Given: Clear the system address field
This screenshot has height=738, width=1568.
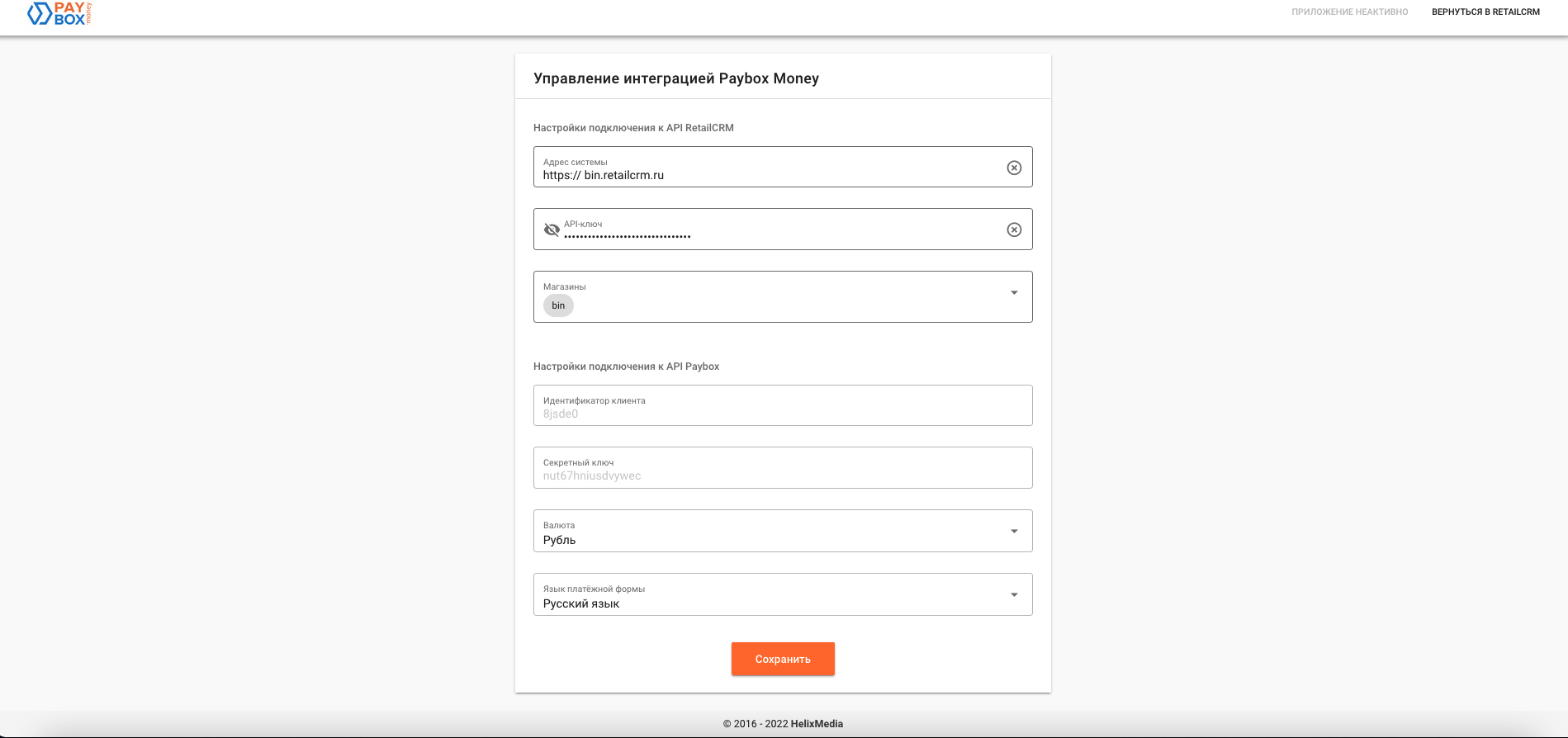Looking at the screenshot, I should coord(1014,168).
